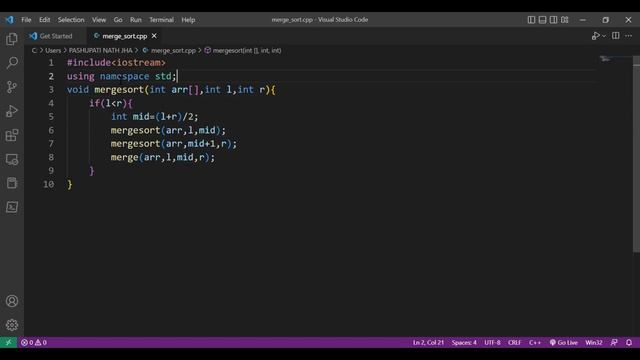This screenshot has width=640, height=360.
Task: Click line number 5 in gutter
Action: pyautogui.click(x=51, y=117)
